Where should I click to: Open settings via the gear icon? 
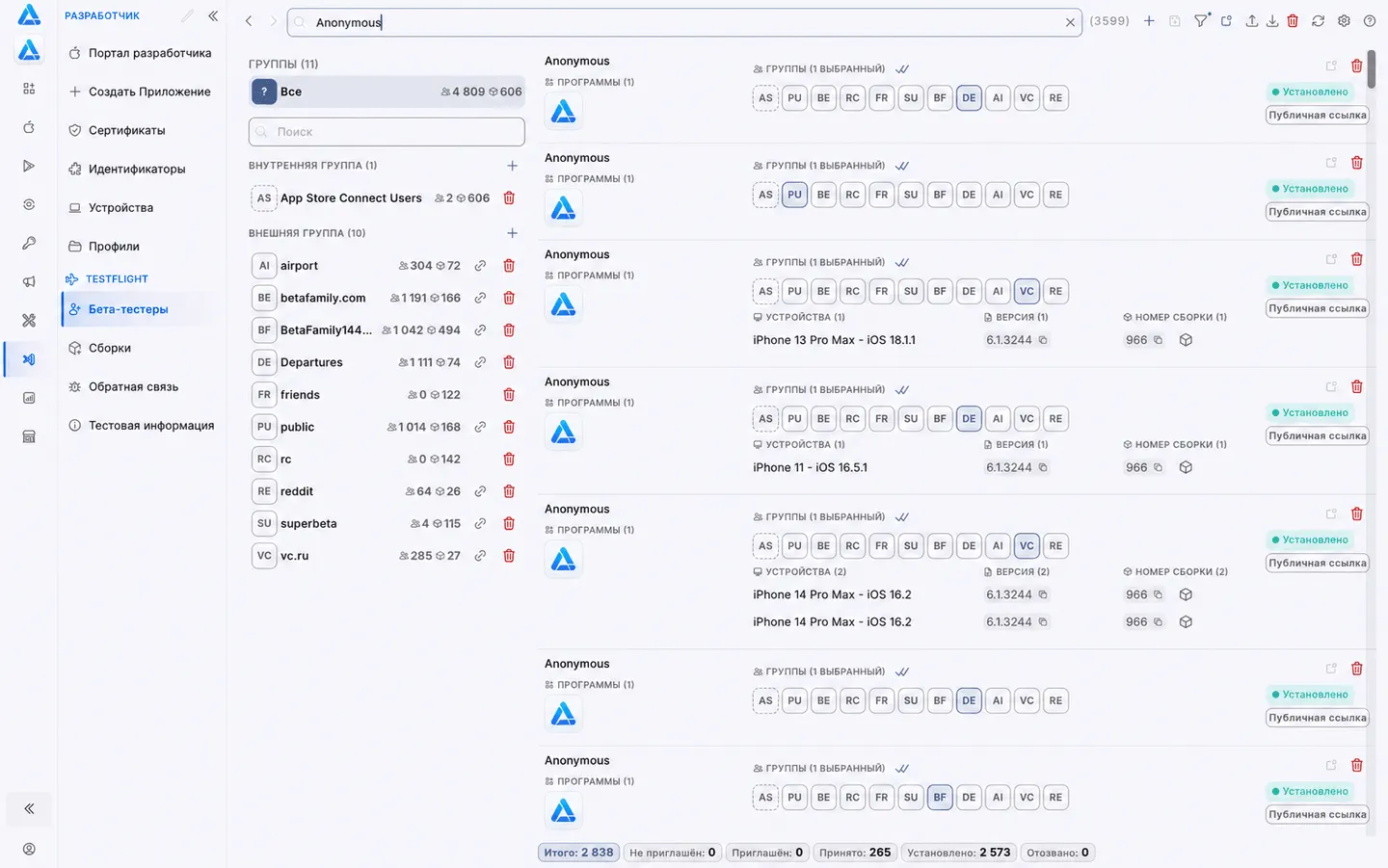coord(1344,21)
